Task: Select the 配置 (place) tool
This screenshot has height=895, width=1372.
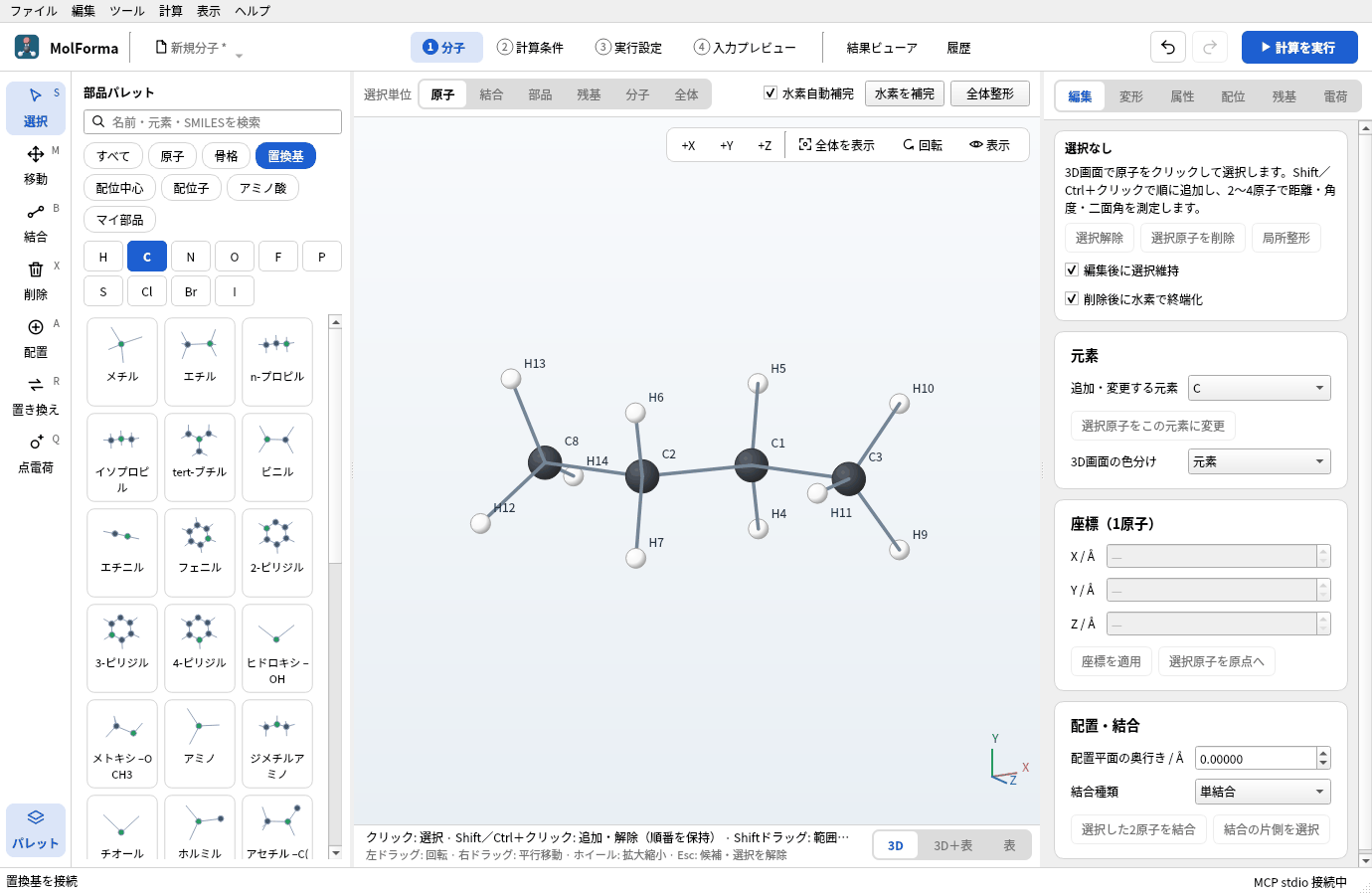Action: (x=36, y=338)
